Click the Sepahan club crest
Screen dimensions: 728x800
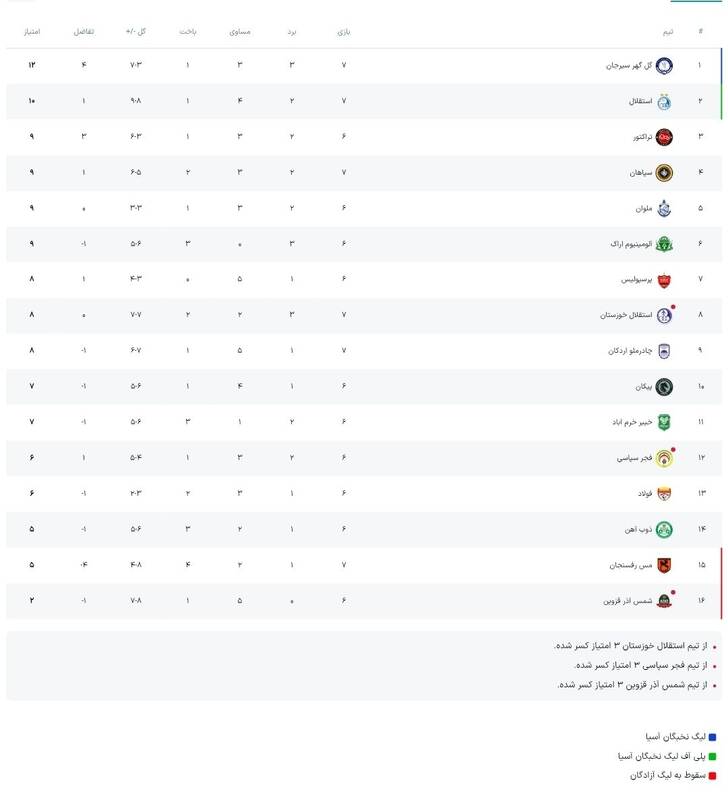pos(665,173)
